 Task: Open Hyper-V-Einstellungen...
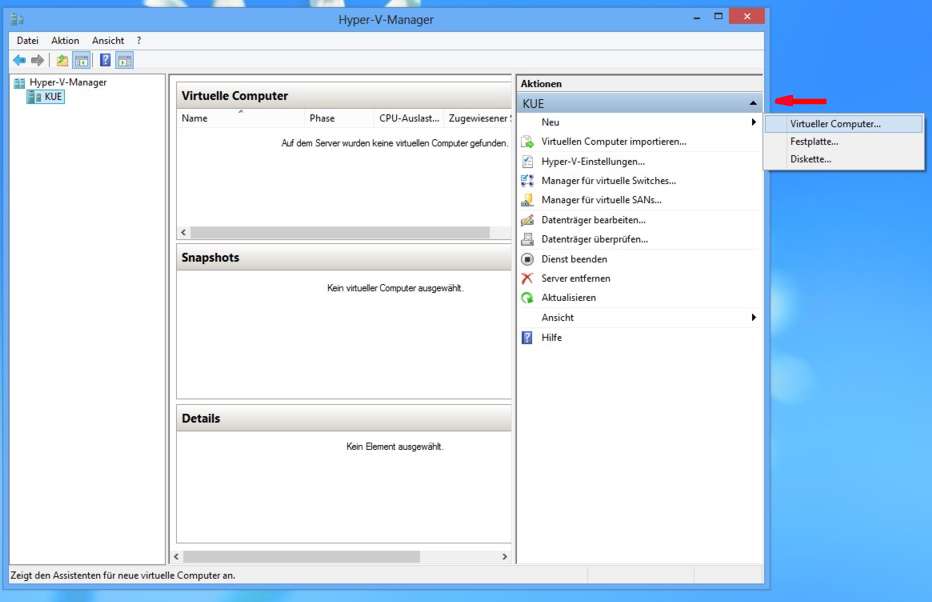point(593,162)
